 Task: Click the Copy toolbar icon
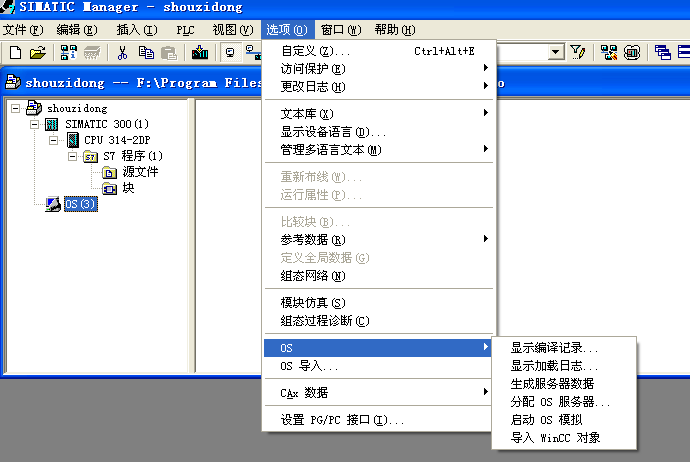pos(146,53)
